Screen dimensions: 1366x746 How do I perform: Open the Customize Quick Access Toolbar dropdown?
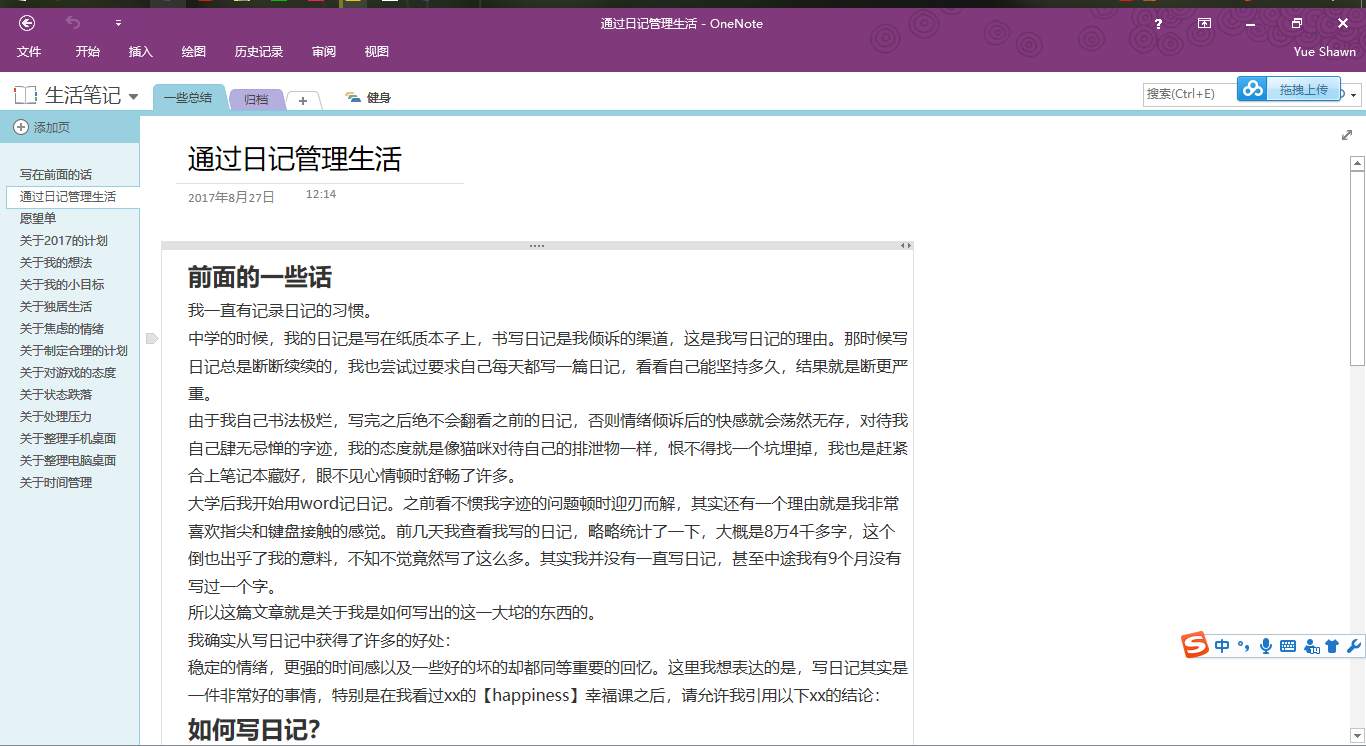(x=118, y=23)
